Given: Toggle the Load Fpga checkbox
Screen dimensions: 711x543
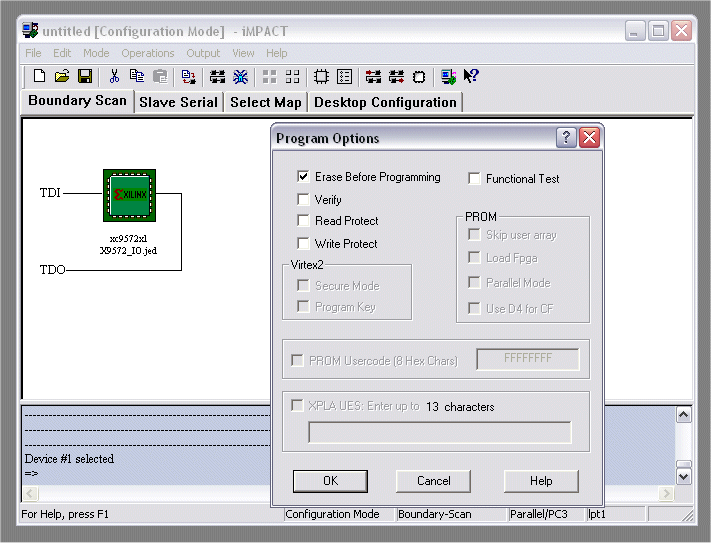Looking at the screenshot, I should coord(474,258).
